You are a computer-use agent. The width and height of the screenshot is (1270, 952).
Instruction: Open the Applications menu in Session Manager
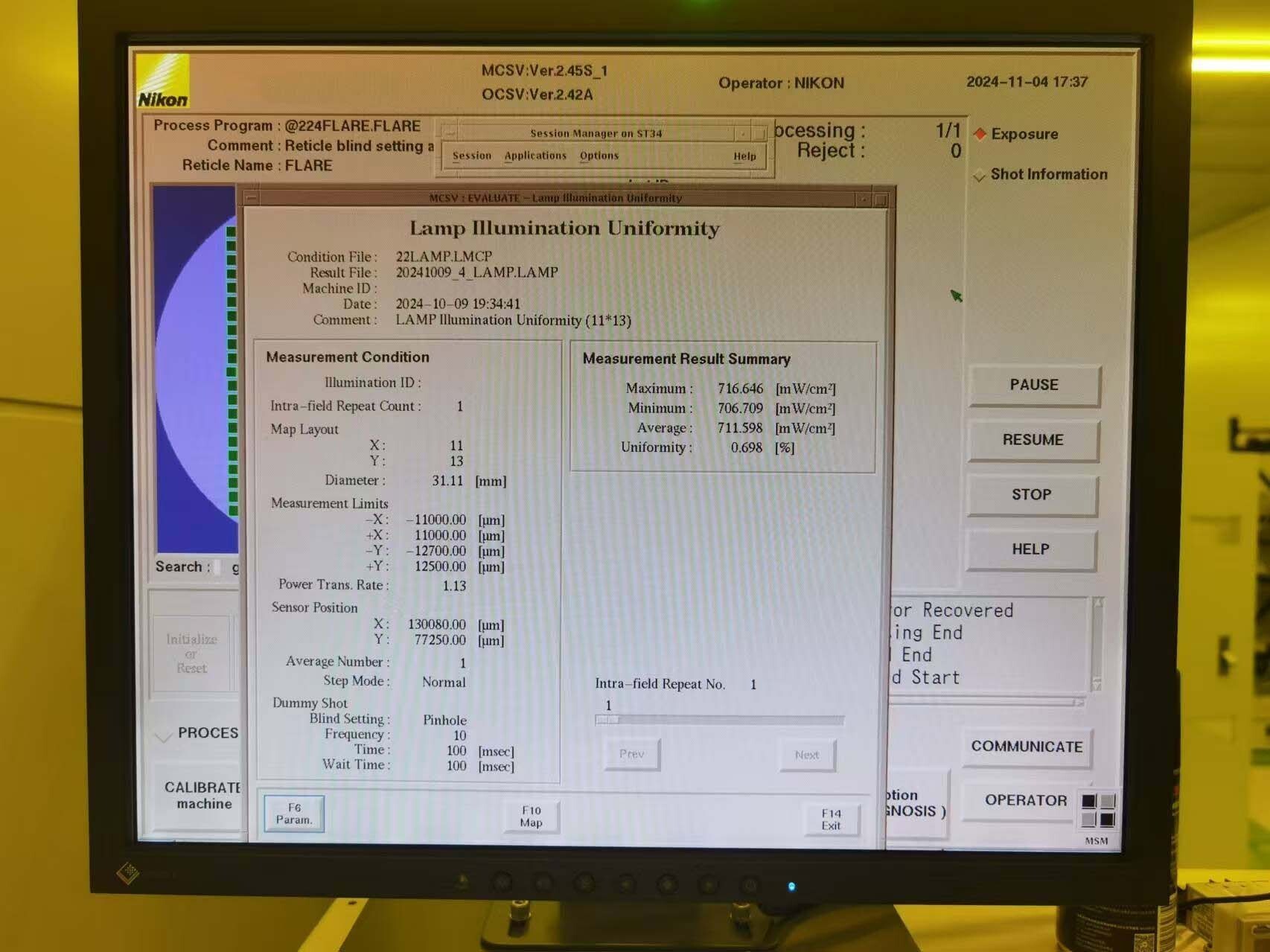coord(535,156)
